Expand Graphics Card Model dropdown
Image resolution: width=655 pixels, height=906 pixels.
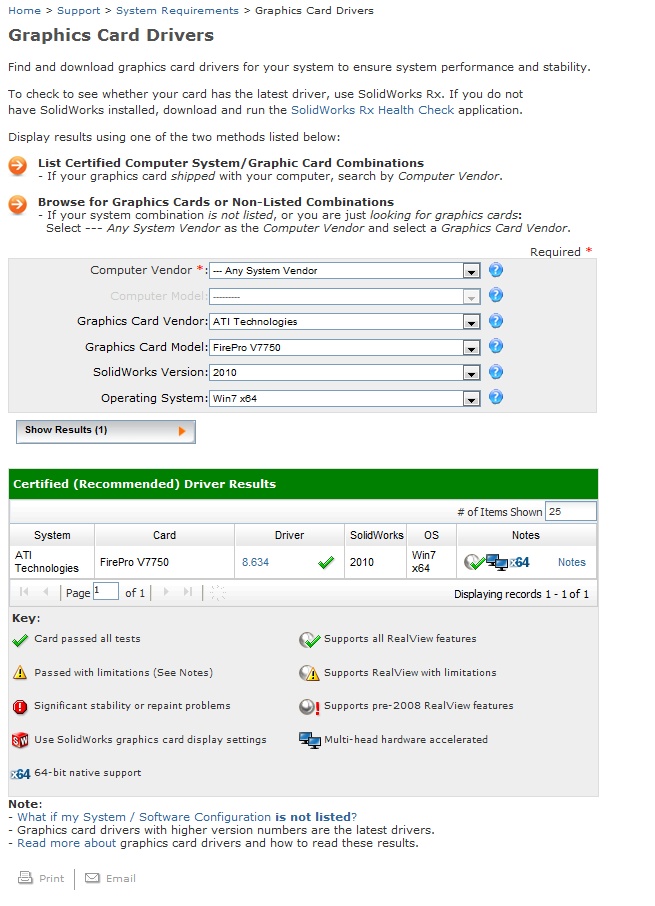[471, 347]
